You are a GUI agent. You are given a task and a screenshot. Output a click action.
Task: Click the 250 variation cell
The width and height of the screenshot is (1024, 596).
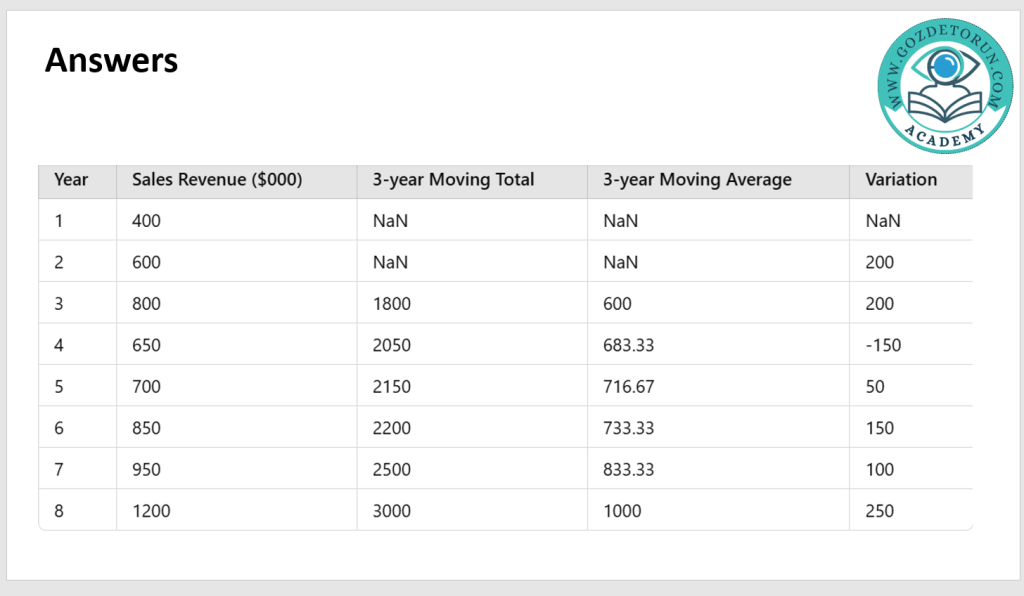[880, 511]
